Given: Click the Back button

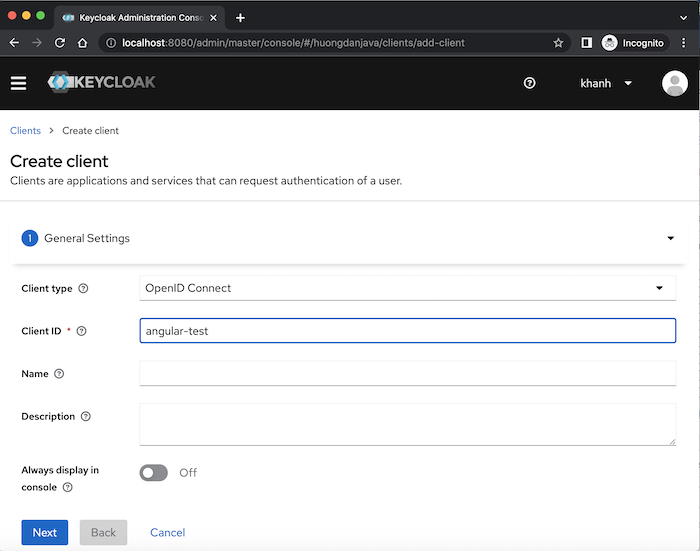Looking at the screenshot, I should point(103,532).
